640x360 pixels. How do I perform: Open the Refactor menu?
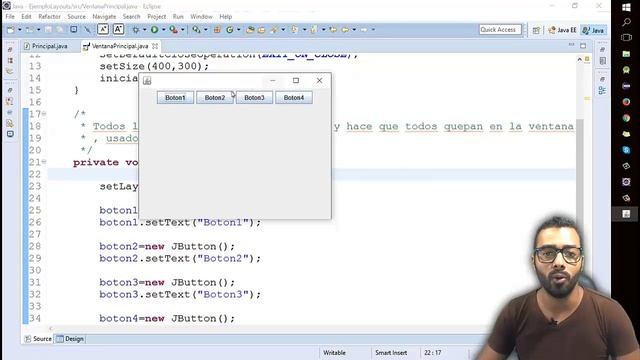[x=49, y=17]
